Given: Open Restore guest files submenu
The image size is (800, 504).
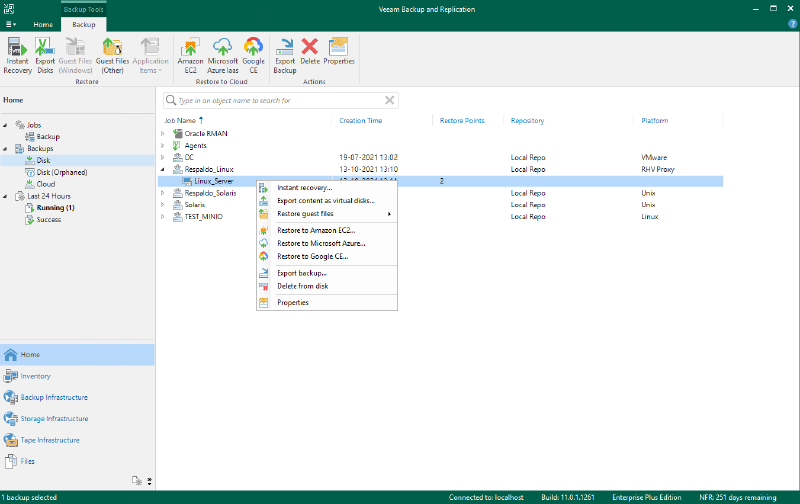Looking at the screenshot, I should pyautogui.click(x=327, y=214).
